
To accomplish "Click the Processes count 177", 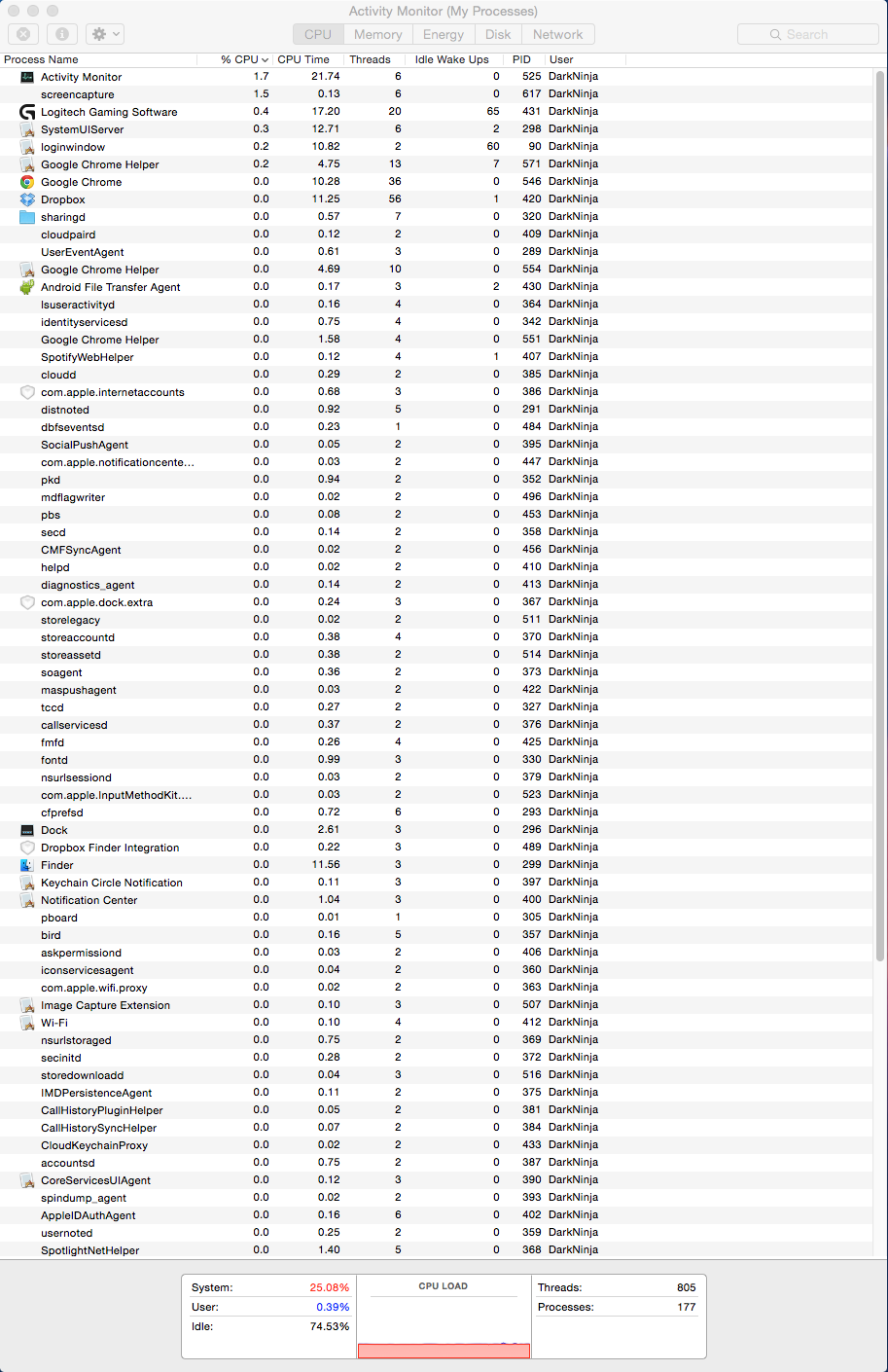I will pos(687,1307).
